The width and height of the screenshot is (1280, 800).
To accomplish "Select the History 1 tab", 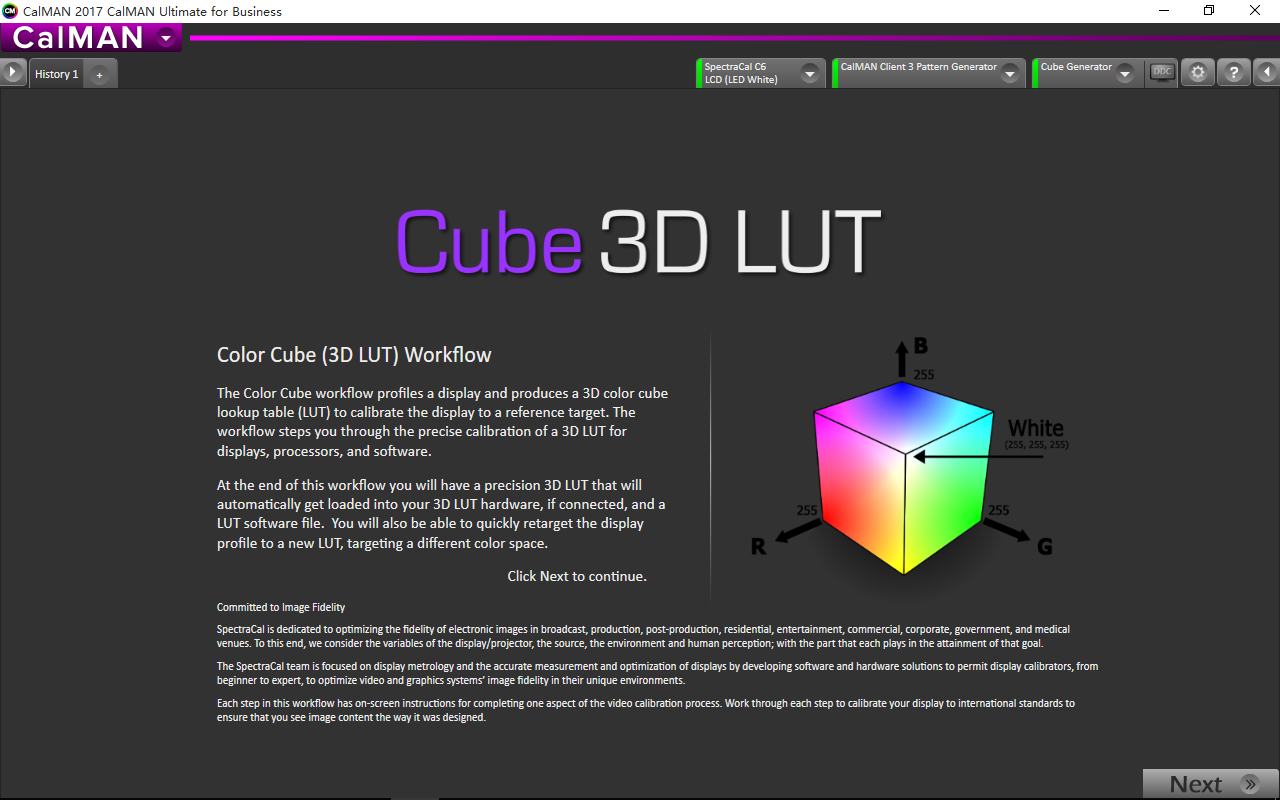I will 56,74.
